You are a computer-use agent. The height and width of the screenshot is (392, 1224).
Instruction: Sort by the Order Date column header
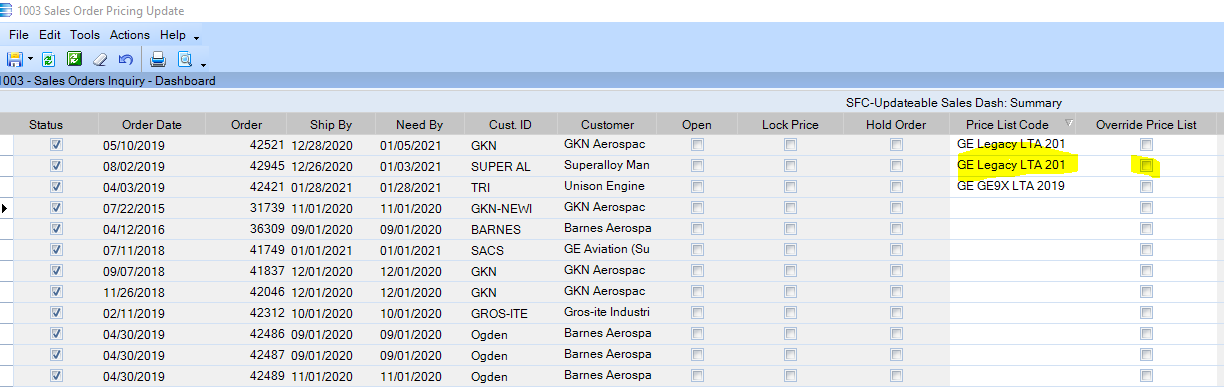(x=152, y=125)
